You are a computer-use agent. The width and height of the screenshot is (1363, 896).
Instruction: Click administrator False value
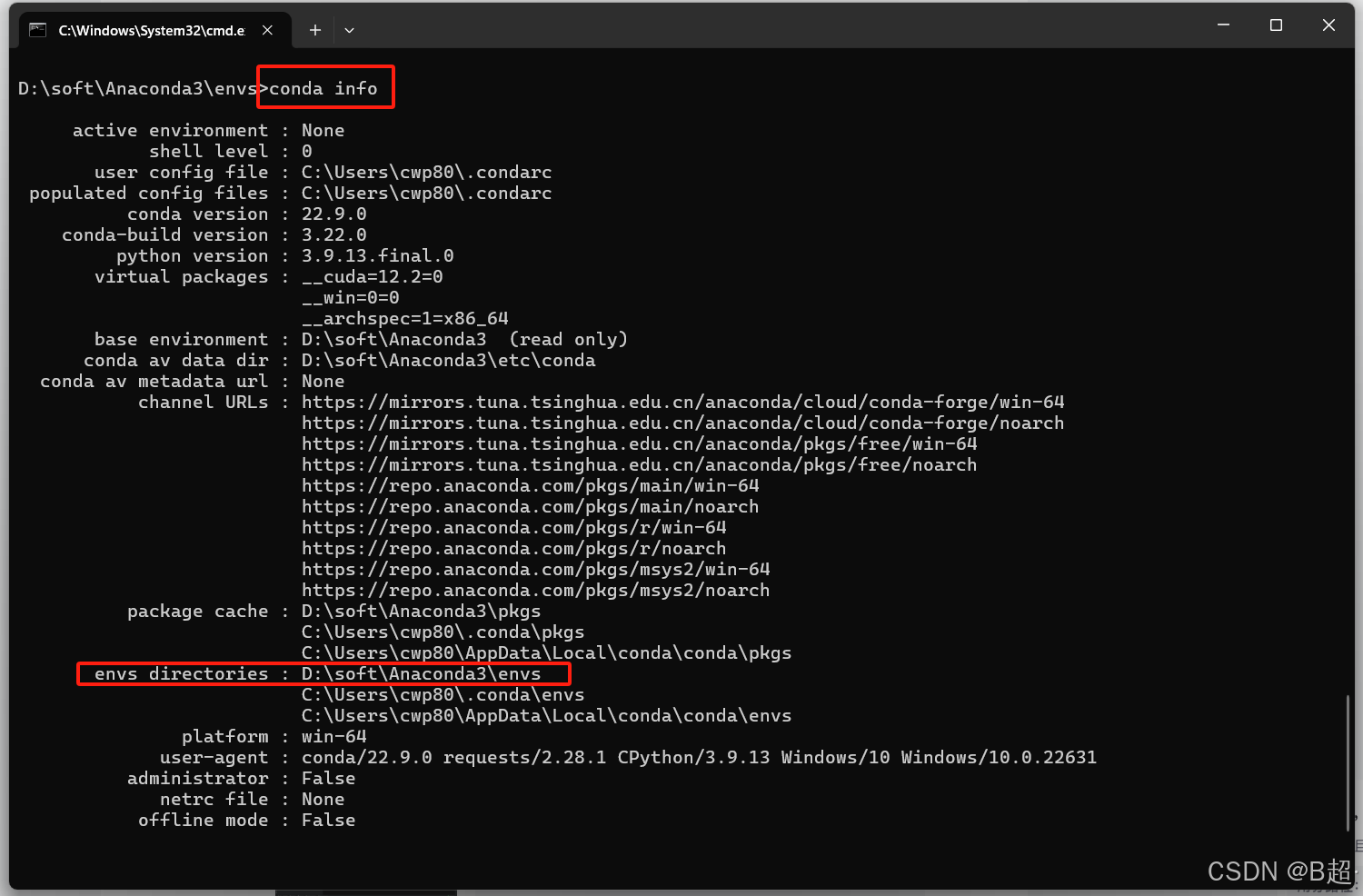[x=329, y=778]
